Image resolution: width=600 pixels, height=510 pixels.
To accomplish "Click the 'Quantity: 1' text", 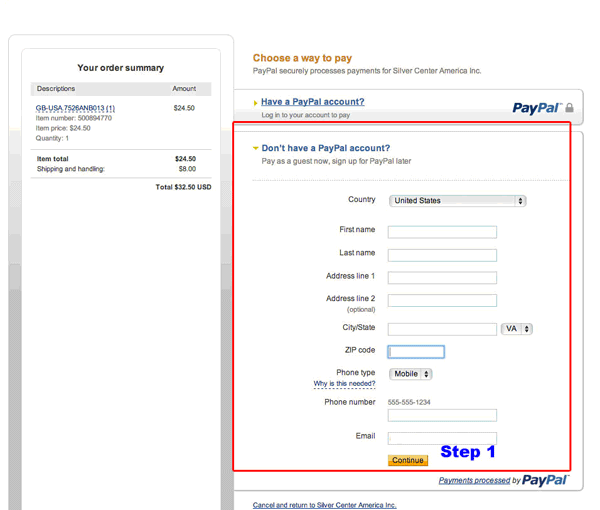I will [52, 138].
